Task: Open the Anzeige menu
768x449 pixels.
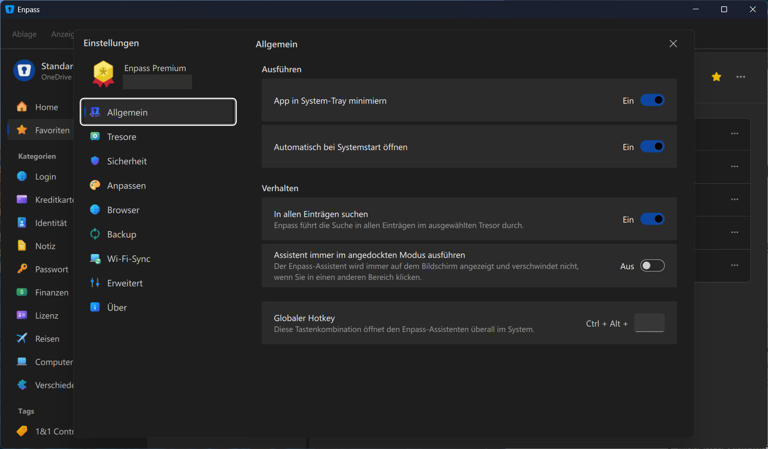Action: (63, 34)
